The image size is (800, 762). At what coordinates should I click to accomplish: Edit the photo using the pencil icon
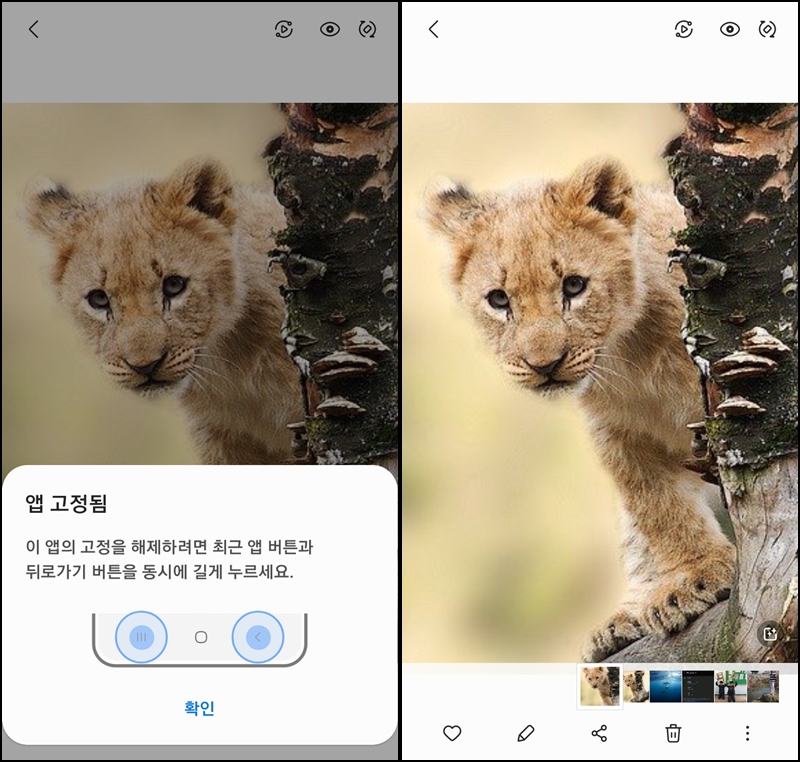tap(526, 733)
